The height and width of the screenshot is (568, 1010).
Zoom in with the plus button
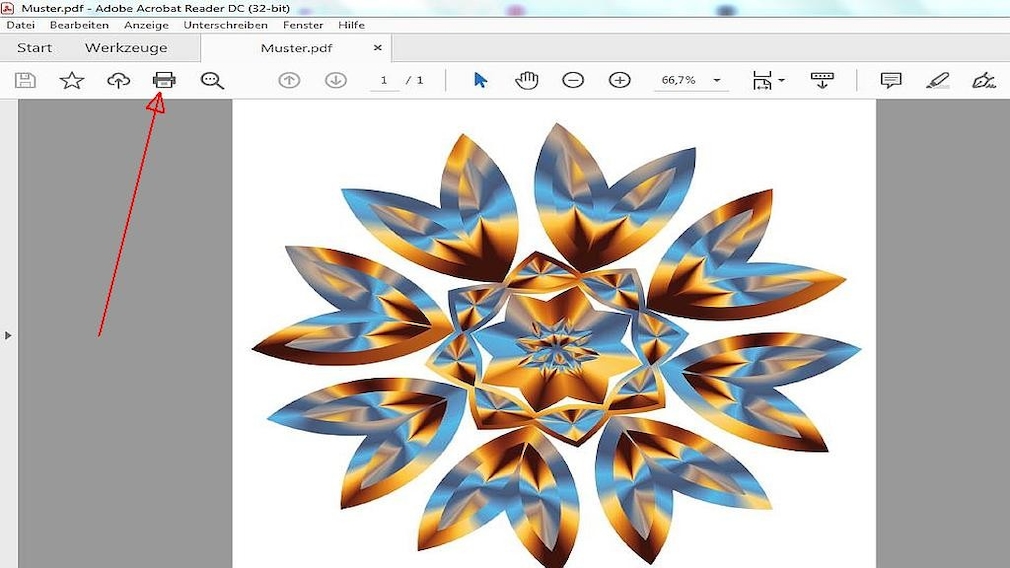point(620,80)
